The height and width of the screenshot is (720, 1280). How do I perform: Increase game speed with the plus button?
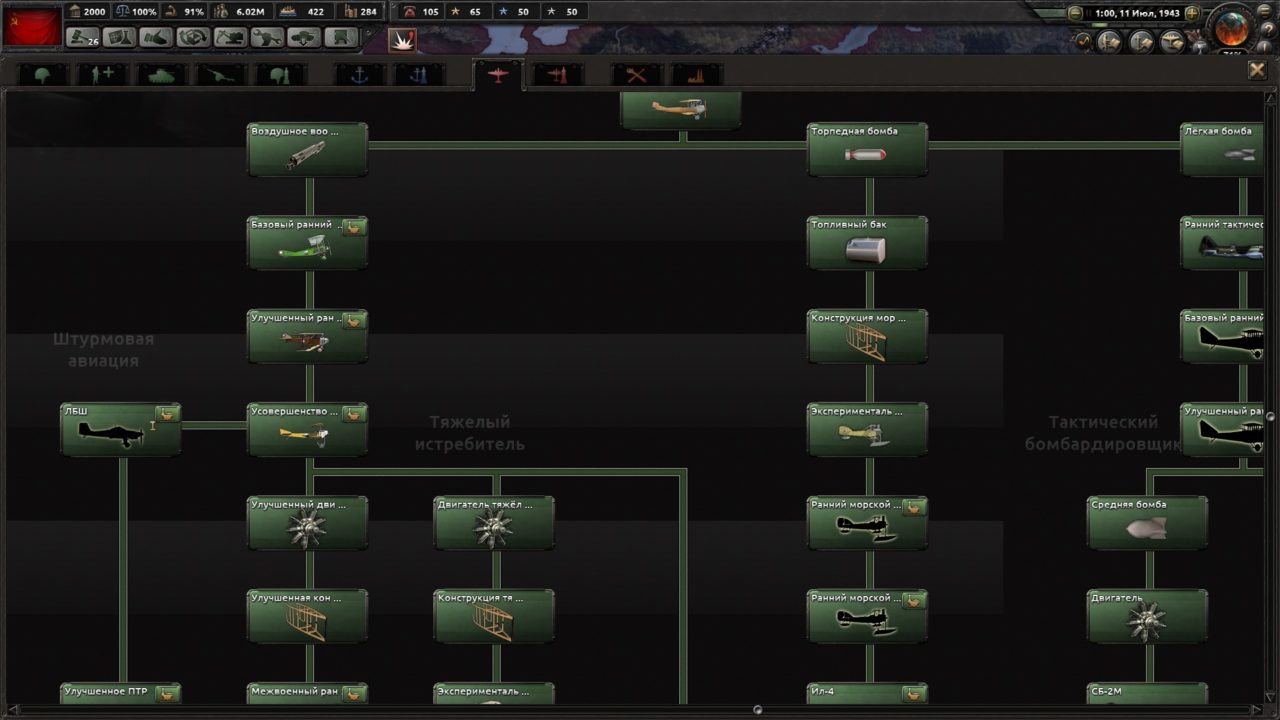tap(1193, 12)
